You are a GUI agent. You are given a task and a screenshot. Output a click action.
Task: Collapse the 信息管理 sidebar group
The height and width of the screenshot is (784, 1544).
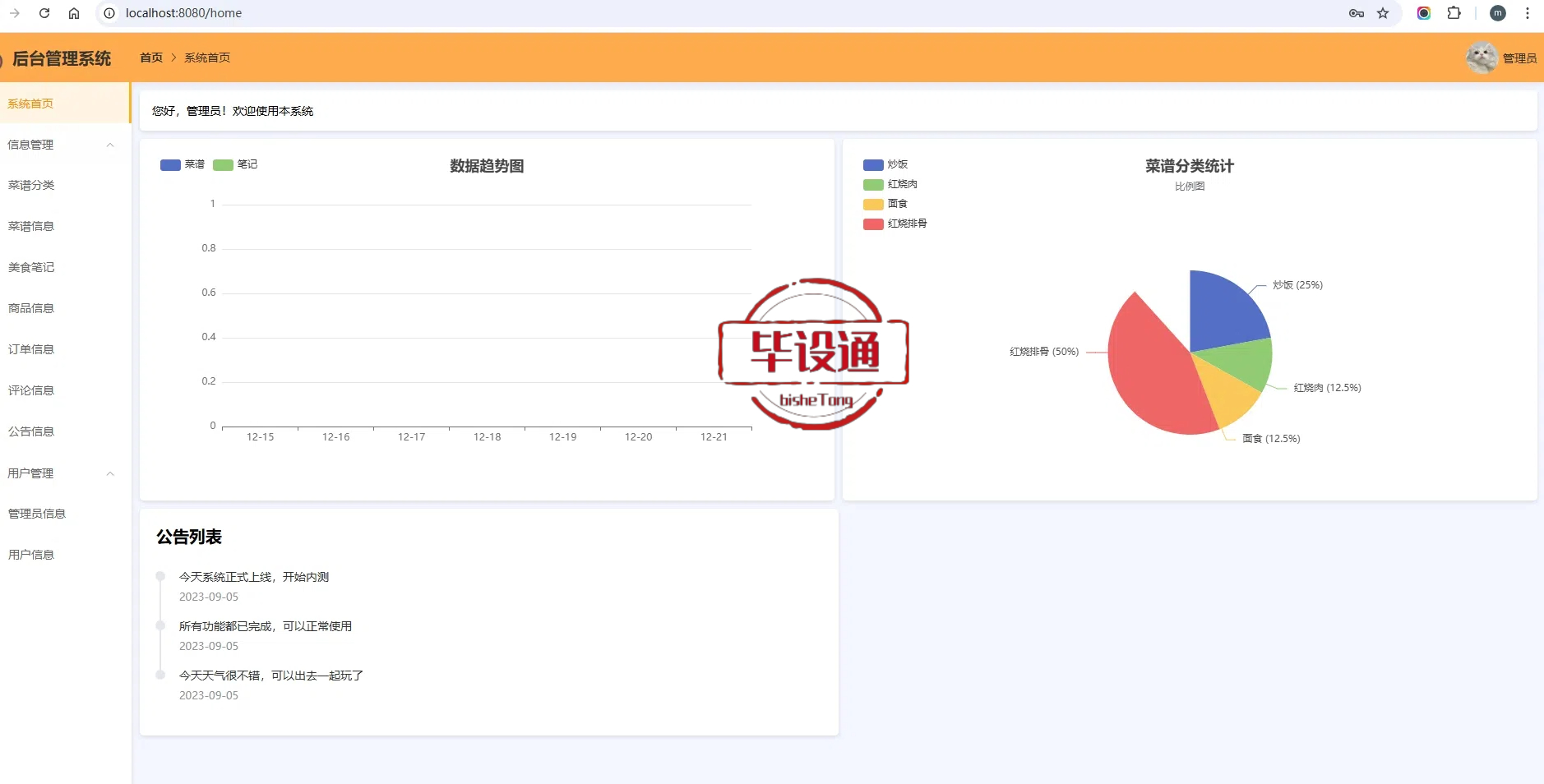point(110,145)
